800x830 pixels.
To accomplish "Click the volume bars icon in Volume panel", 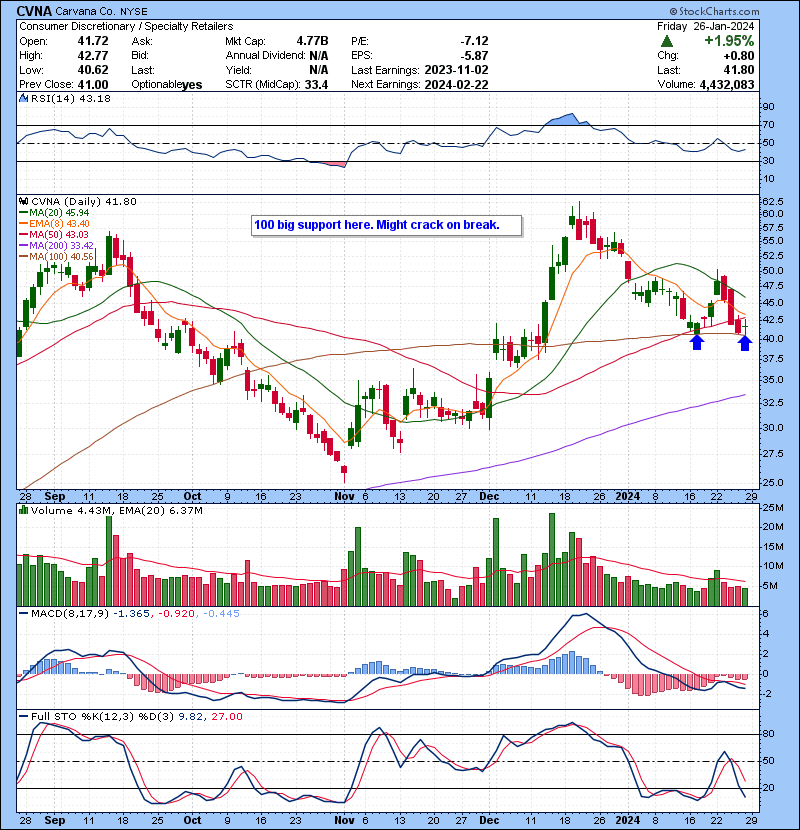I will [x=23, y=510].
